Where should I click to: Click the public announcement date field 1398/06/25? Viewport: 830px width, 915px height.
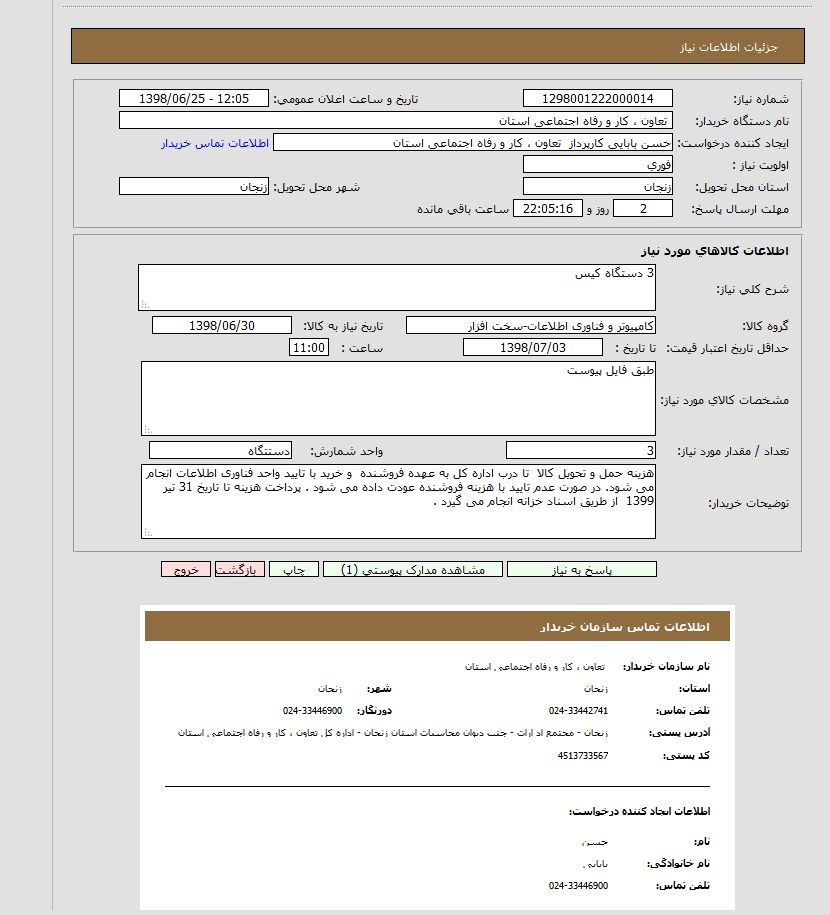[x=194, y=98]
